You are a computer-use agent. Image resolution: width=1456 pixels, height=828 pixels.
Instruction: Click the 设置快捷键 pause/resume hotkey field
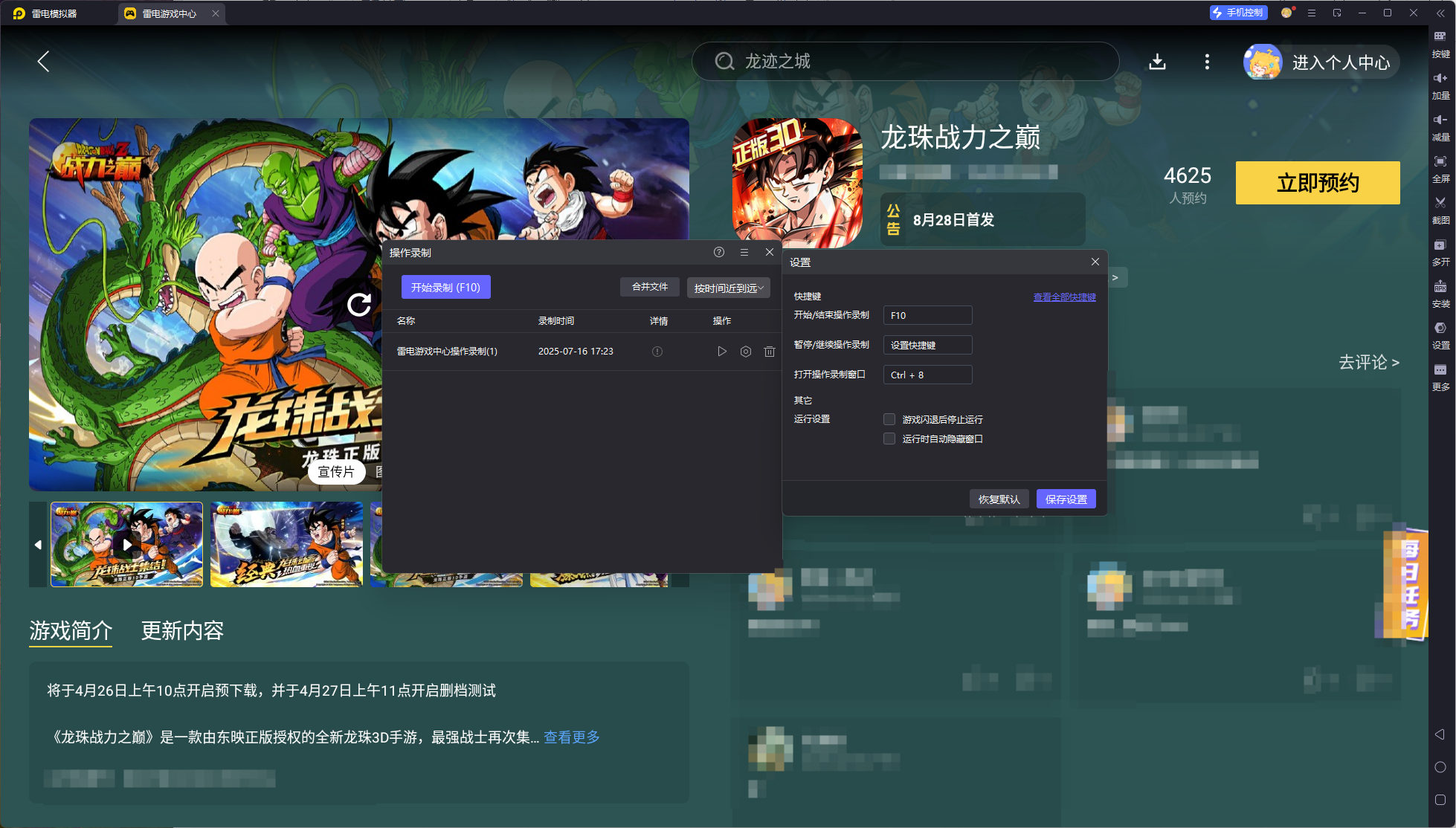(927, 345)
